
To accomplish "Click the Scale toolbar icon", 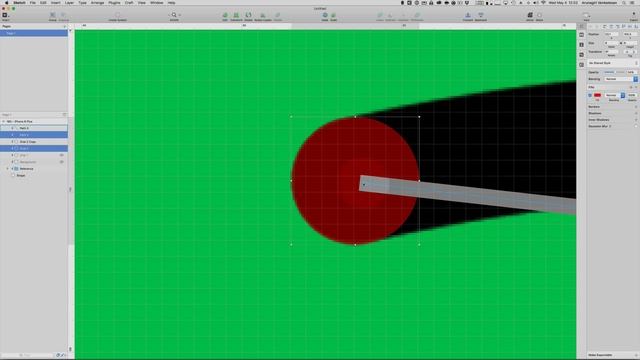I will coord(333,16).
